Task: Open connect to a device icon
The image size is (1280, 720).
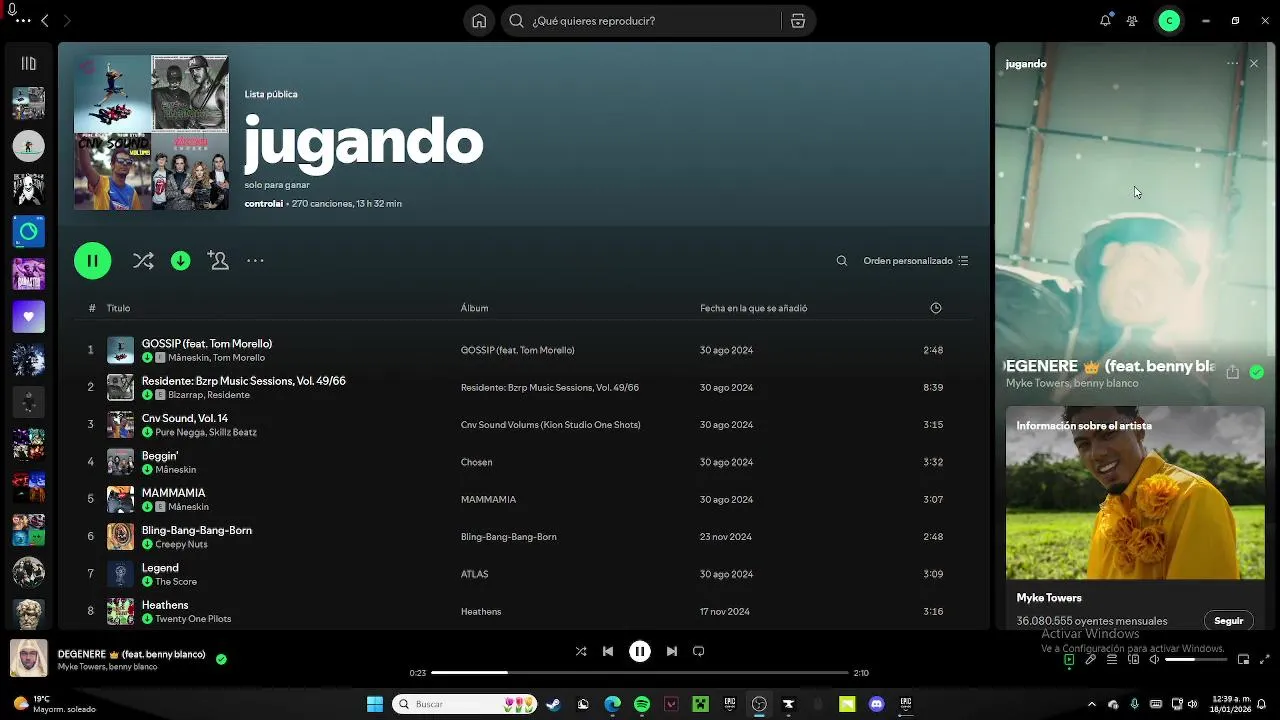Action: point(1133,660)
